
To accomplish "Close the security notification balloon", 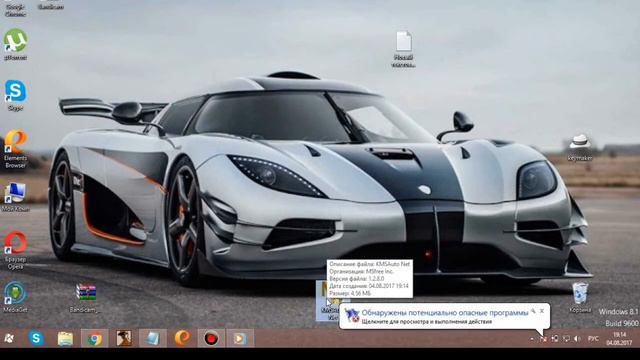I will pyautogui.click(x=542, y=311).
